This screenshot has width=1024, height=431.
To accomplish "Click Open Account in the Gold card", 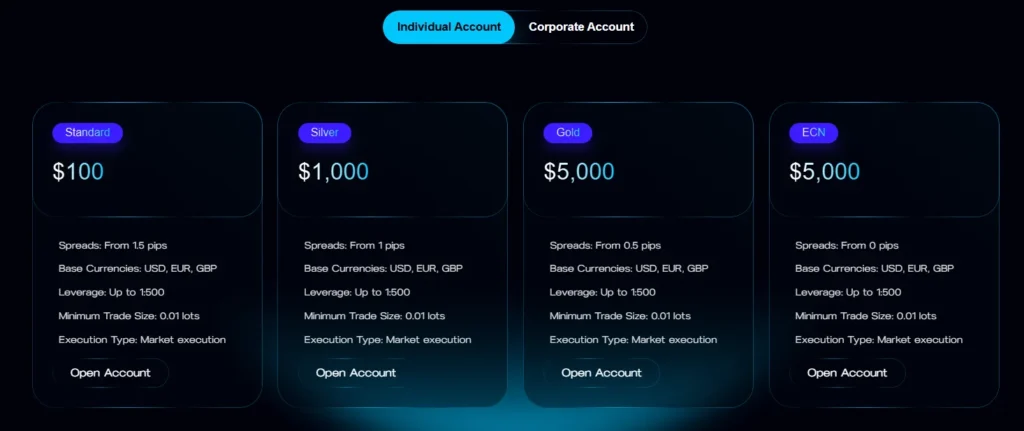I will click(601, 373).
